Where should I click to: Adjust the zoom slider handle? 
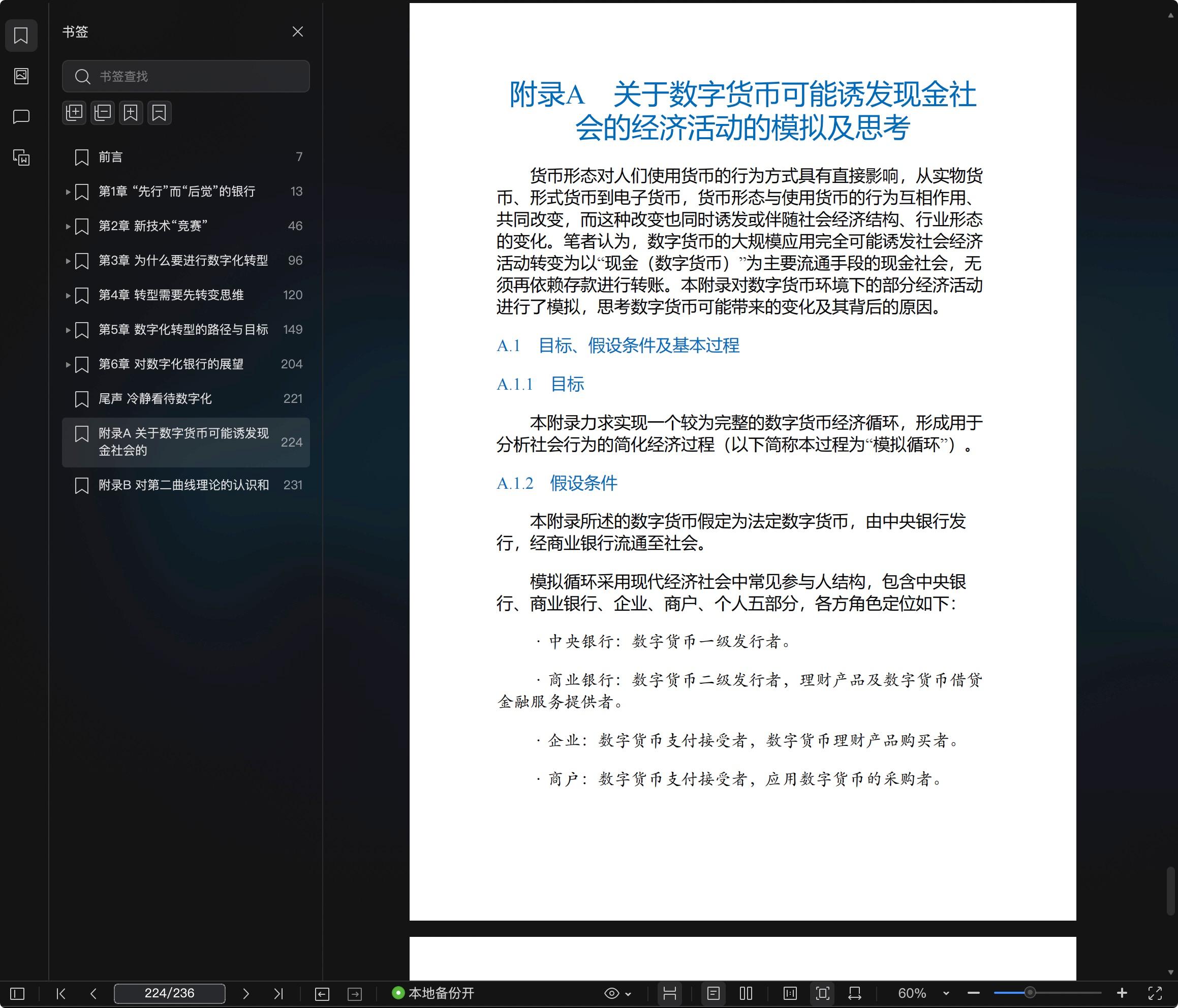(1030, 993)
